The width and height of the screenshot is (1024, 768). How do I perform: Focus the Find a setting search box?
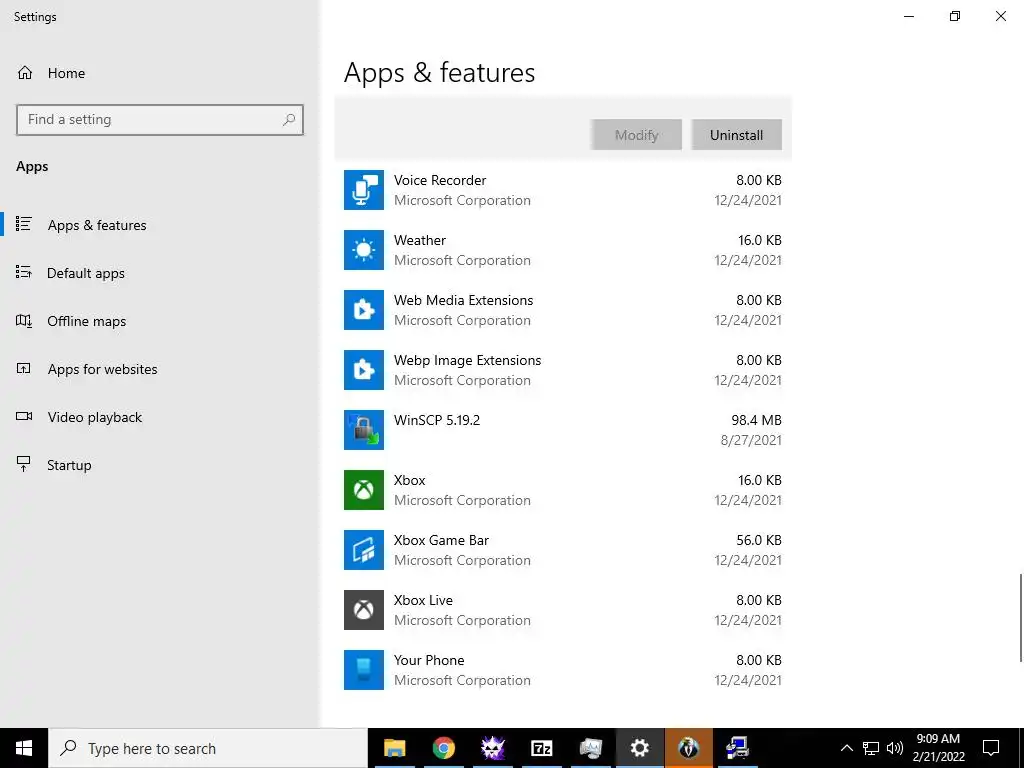pyautogui.click(x=160, y=120)
